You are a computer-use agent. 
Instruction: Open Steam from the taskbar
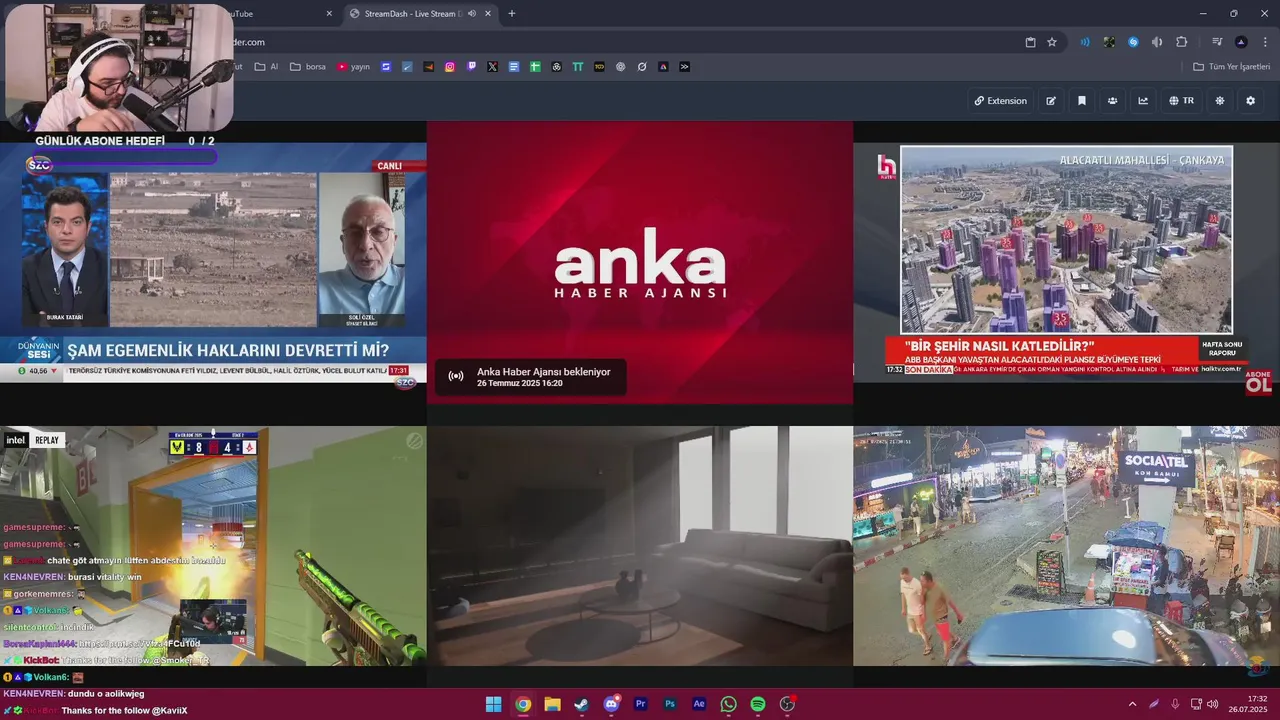click(x=581, y=704)
